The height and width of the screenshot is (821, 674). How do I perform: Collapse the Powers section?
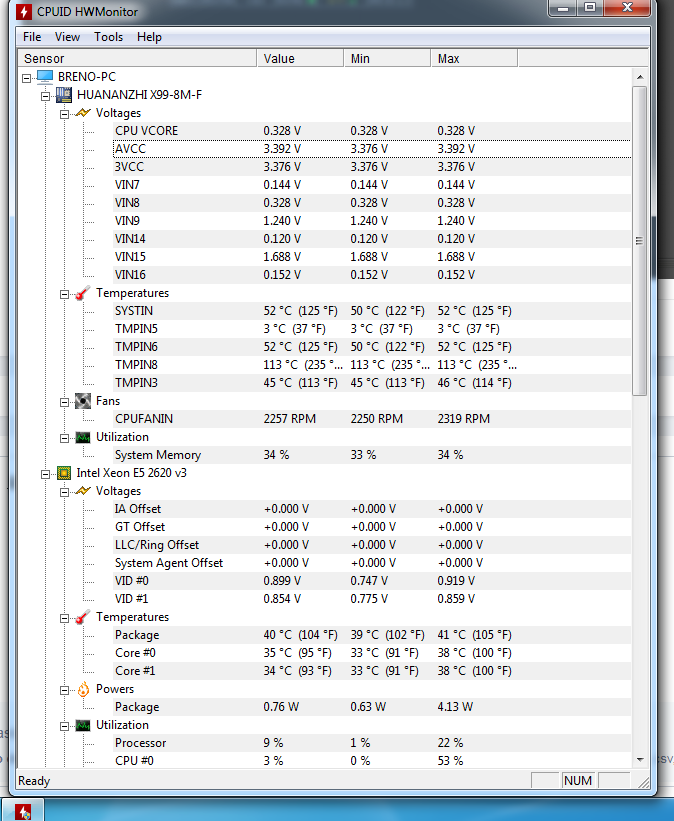pos(64,690)
